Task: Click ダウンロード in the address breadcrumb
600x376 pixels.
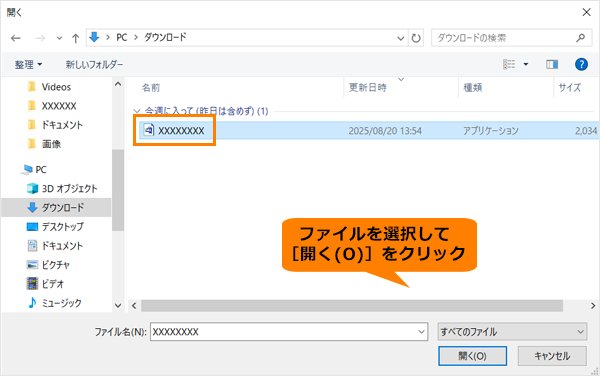Action: pos(165,37)
